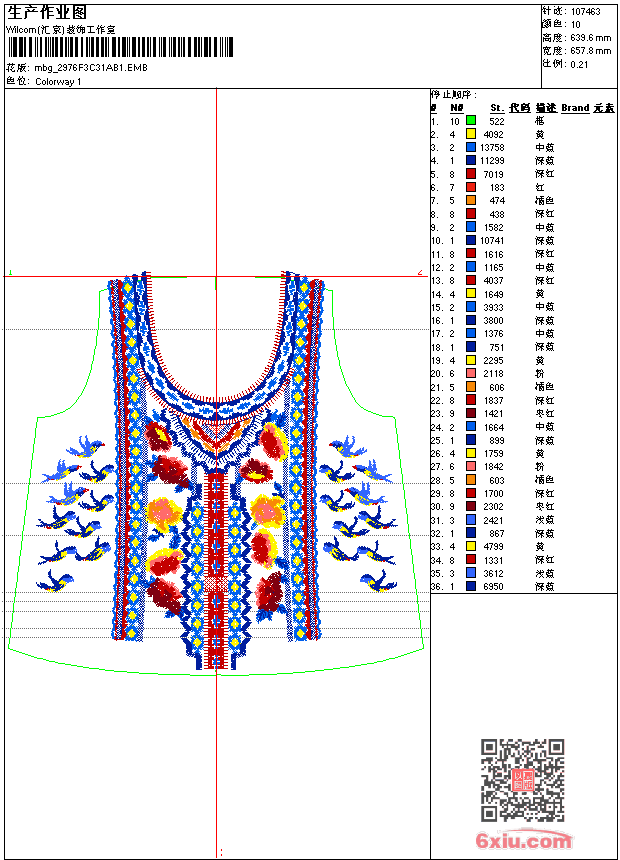Select the pink swatch in stop row 20

coord(471,373)
